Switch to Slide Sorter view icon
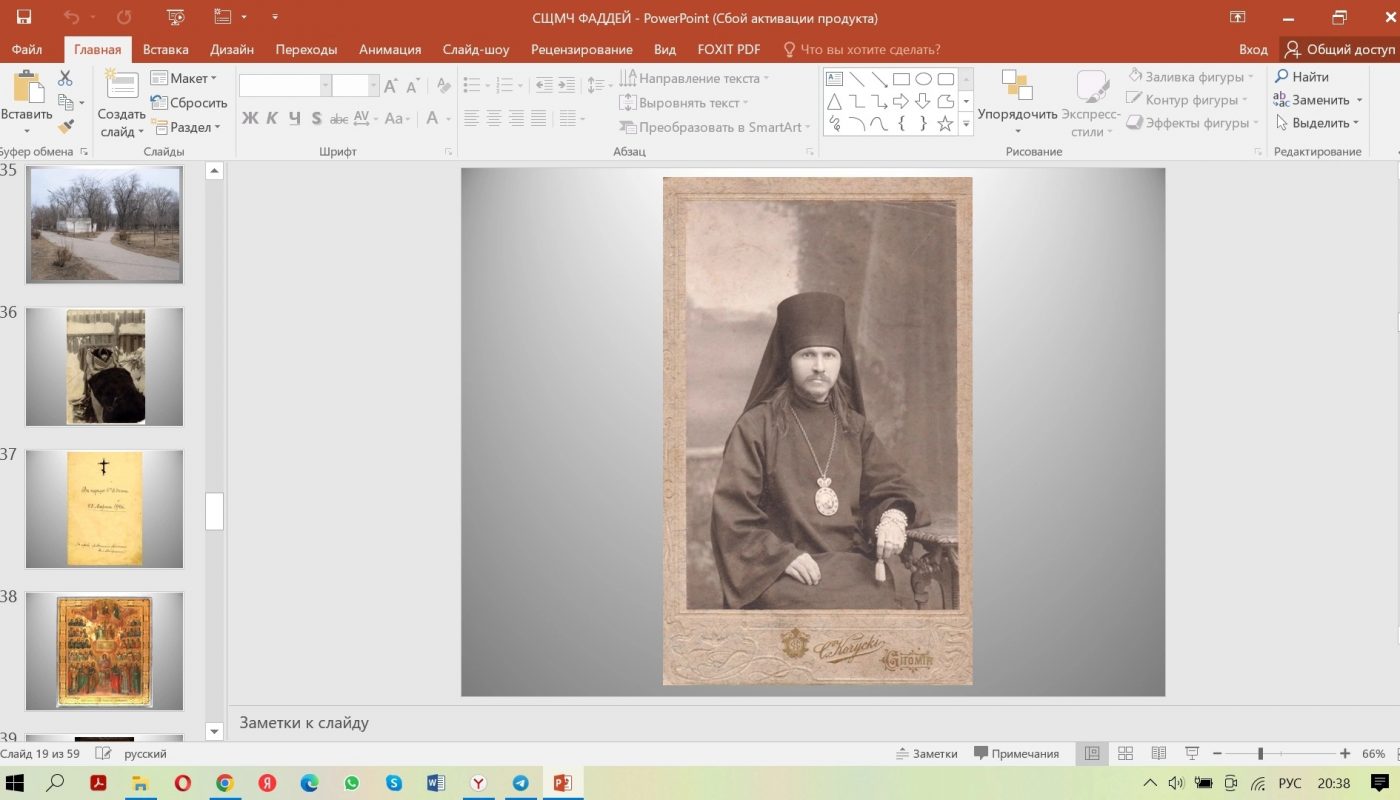Viewport: 1400px width, 800px height. coord(1125,753)
